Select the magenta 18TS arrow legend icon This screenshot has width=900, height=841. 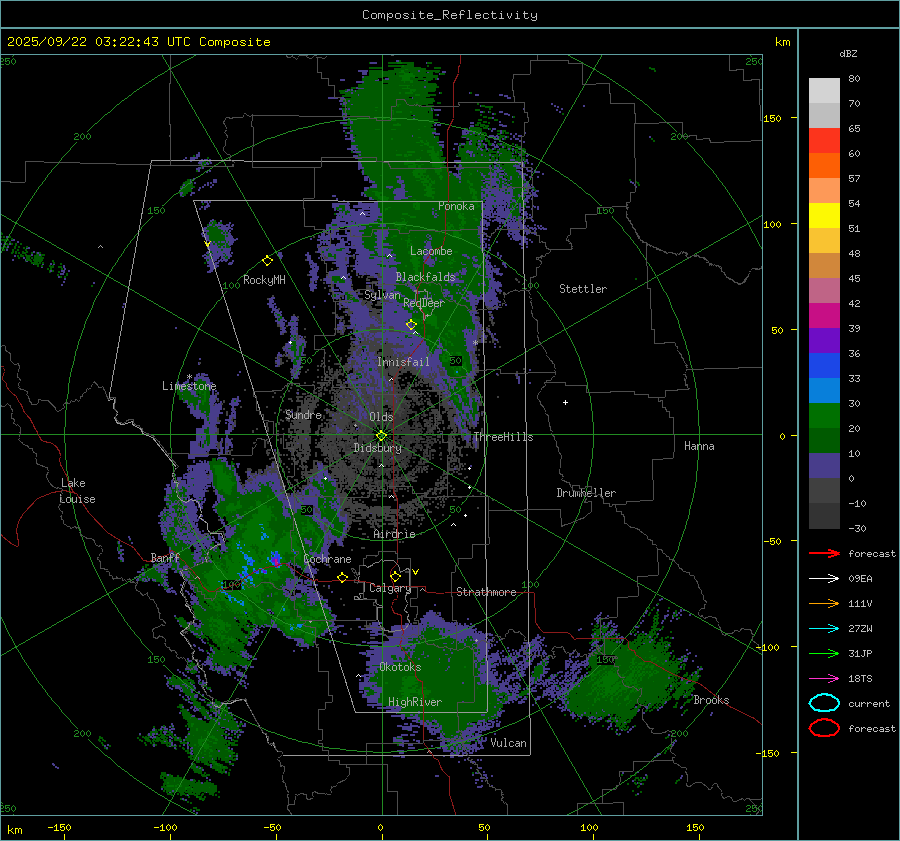823,678
